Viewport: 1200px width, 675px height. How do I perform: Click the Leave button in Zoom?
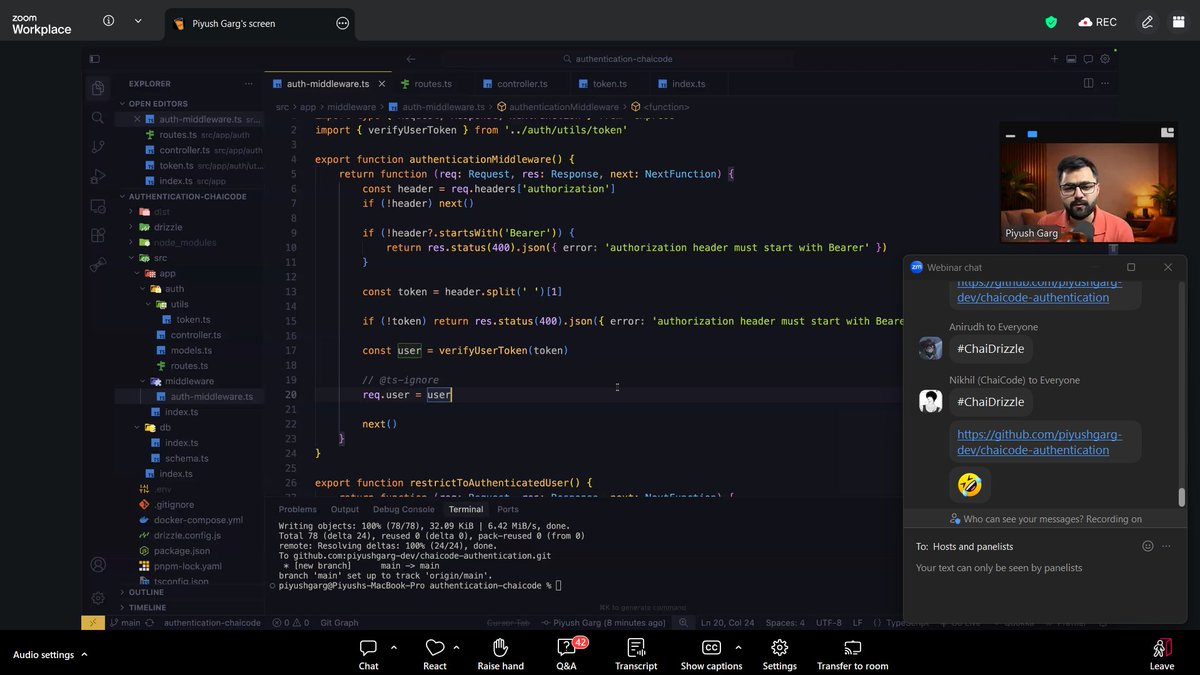tap(1161, 652)
